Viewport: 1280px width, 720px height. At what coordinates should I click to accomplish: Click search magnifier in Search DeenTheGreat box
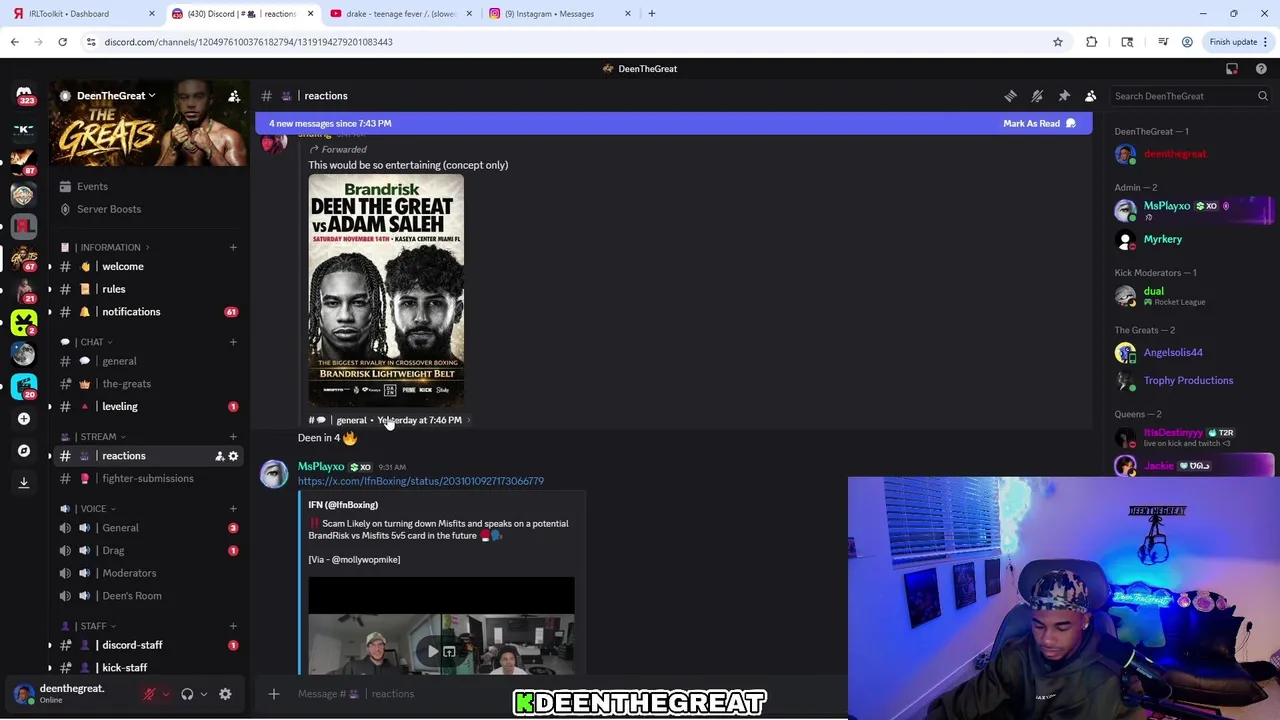point(1263,96)
